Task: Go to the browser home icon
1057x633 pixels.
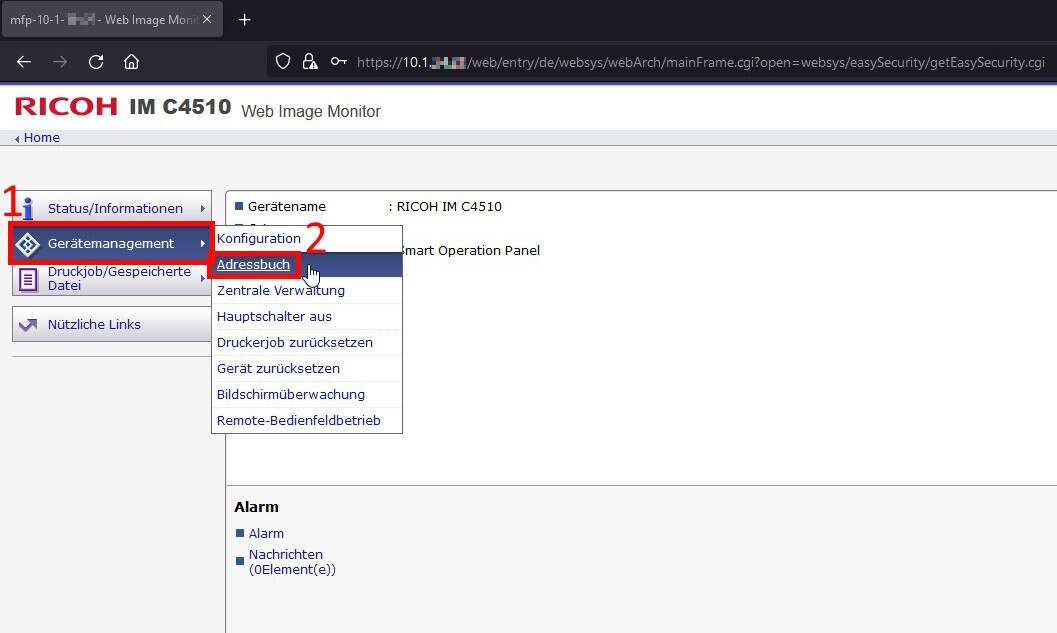Action: pyautogui.click(x=131, y=62)
